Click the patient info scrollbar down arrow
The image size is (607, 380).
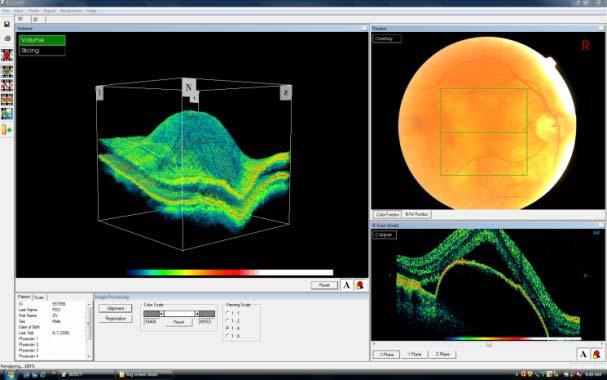click(89, 356)
